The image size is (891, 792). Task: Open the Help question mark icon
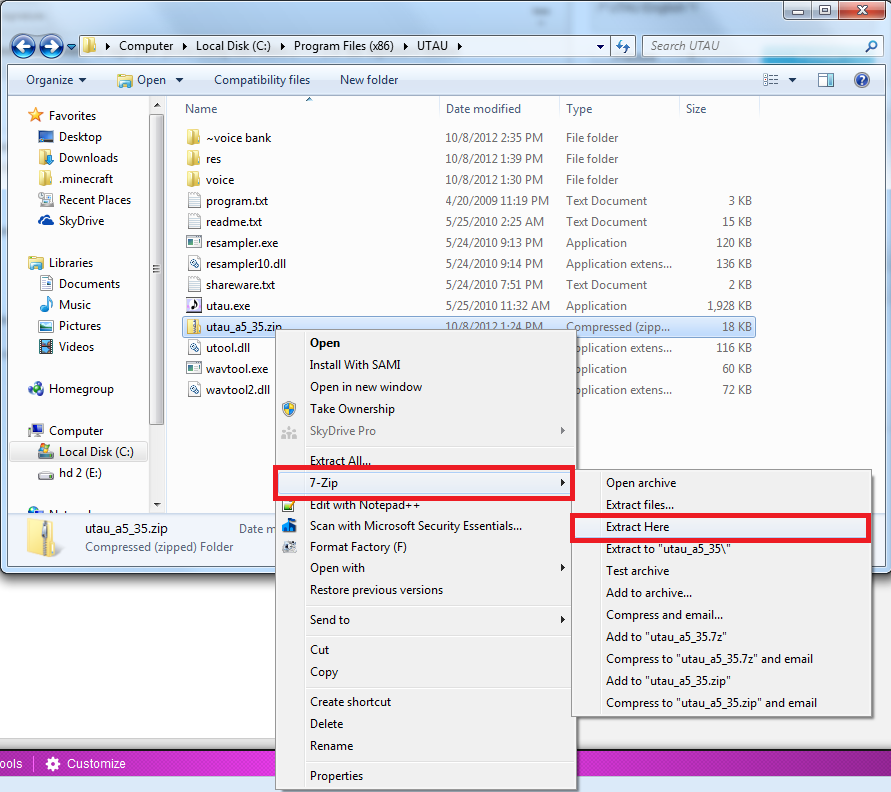[861, 80]
